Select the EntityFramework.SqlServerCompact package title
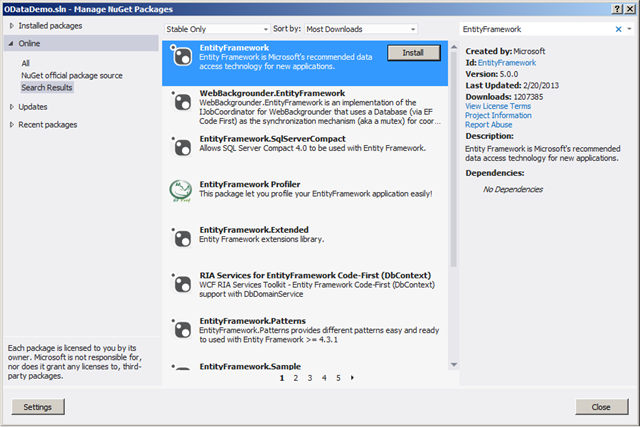 (x=272, y=139)
